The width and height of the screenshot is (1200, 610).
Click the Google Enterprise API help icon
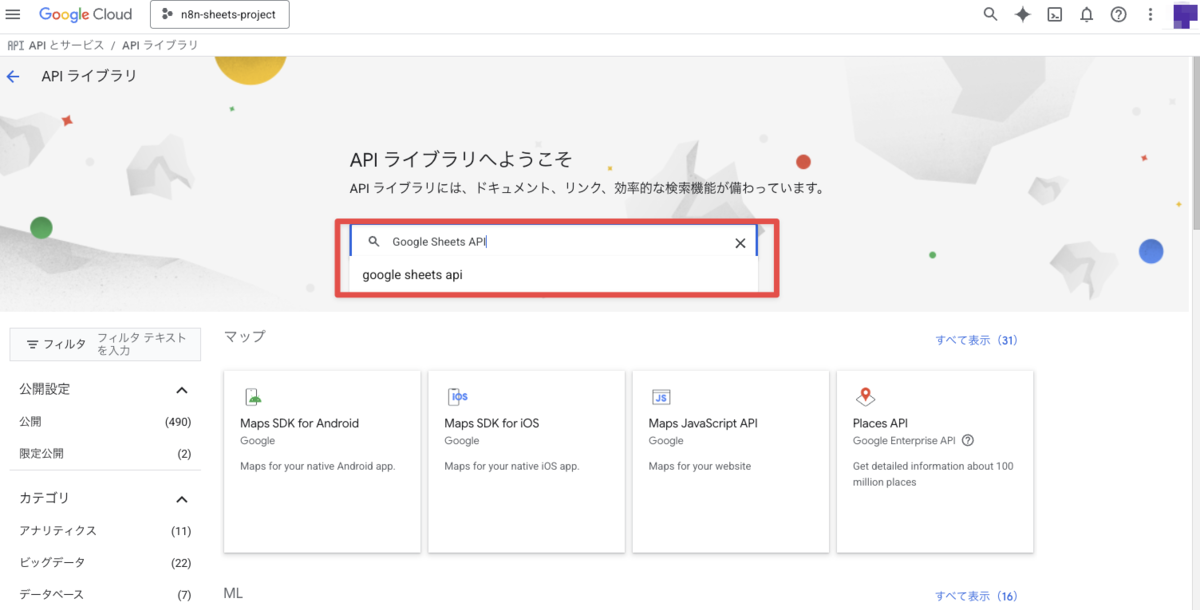pyautogui.click(x=968, y=440)
